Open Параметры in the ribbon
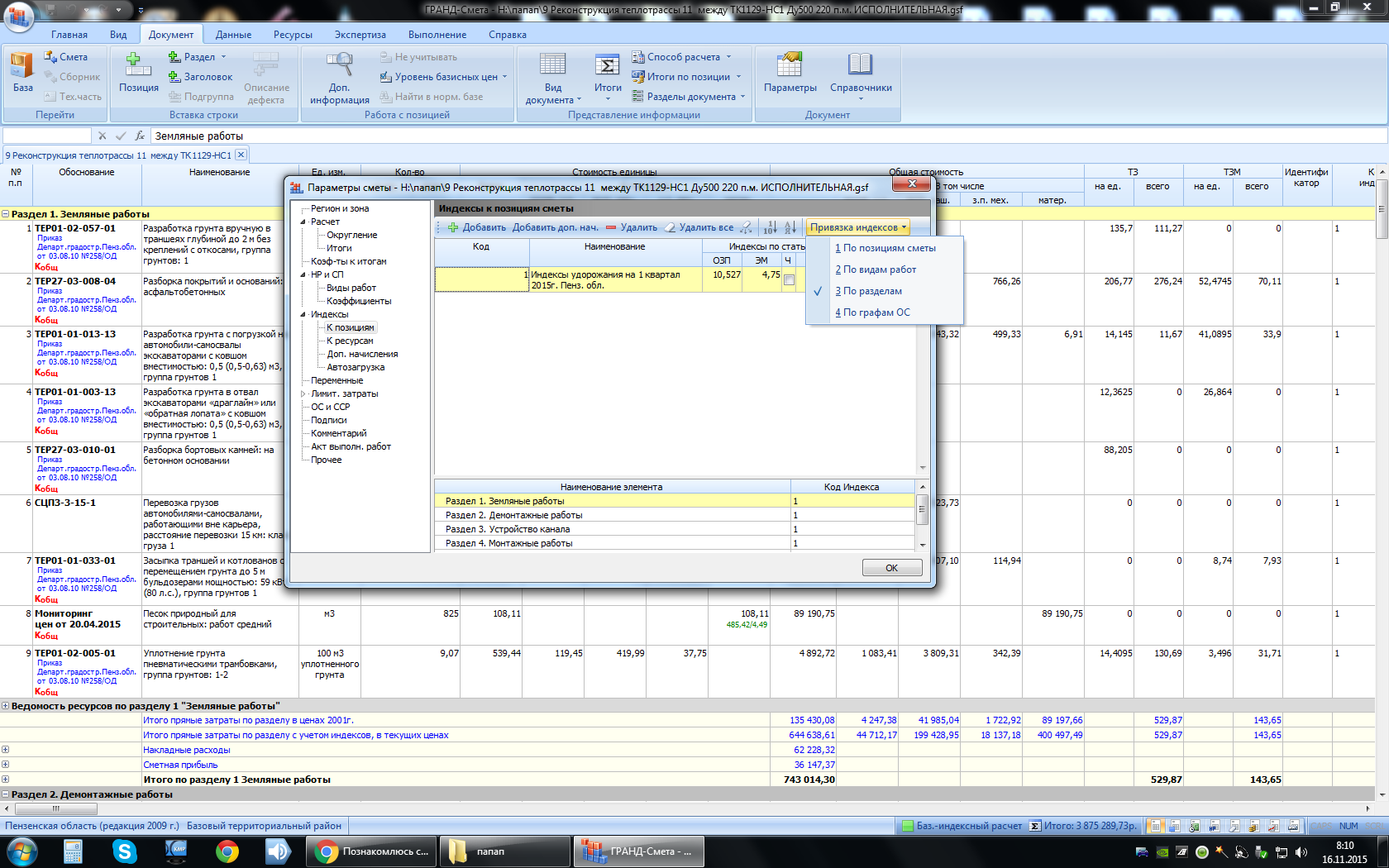 tap(790, 72)
